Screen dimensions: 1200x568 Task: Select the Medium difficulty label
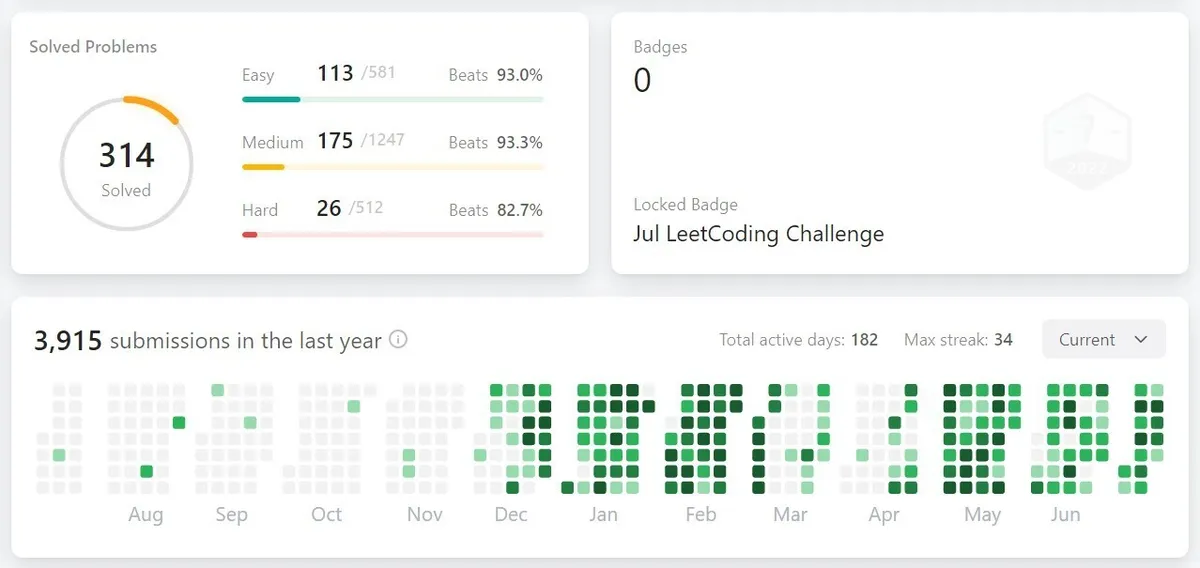[x=272, y=142]
